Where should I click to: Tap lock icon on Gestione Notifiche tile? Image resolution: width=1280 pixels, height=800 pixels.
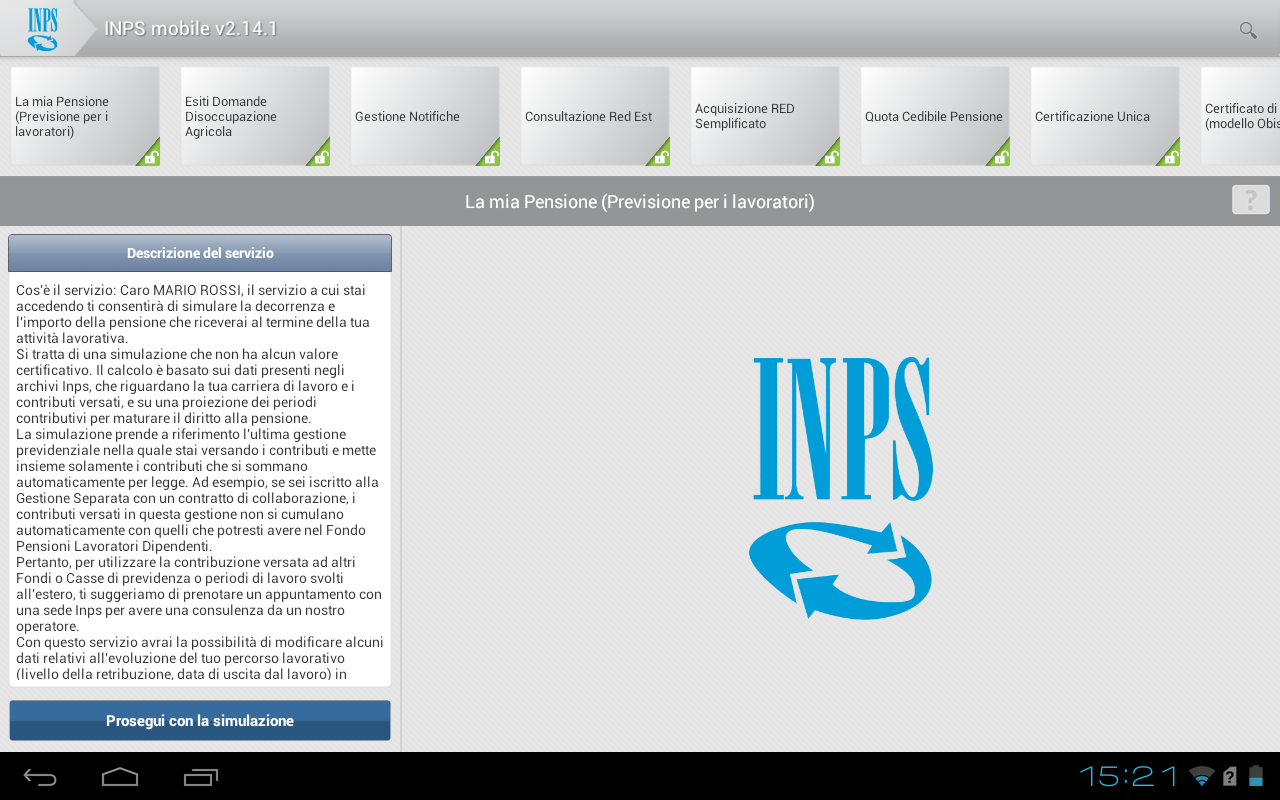coord(490,156)
